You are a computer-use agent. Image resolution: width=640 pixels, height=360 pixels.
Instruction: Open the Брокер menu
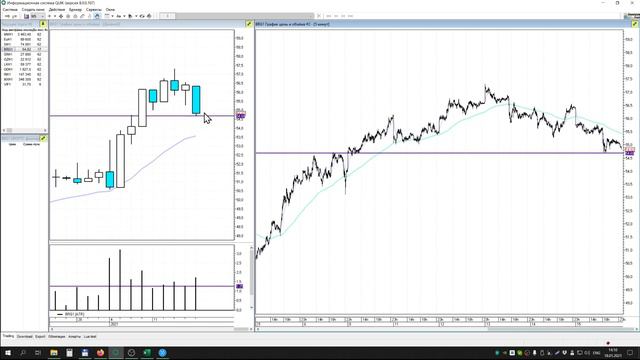coord(75,9)
